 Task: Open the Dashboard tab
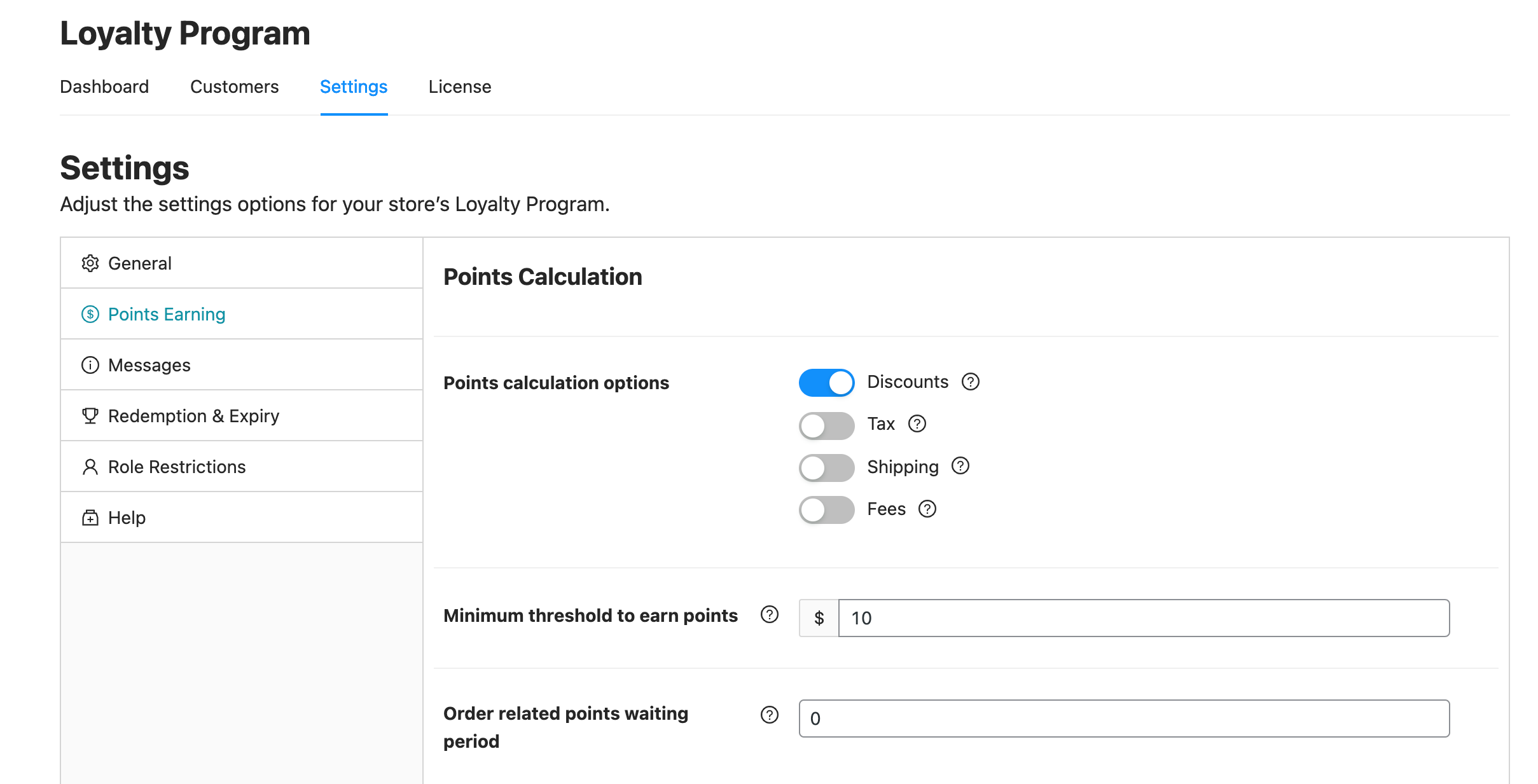104,86
